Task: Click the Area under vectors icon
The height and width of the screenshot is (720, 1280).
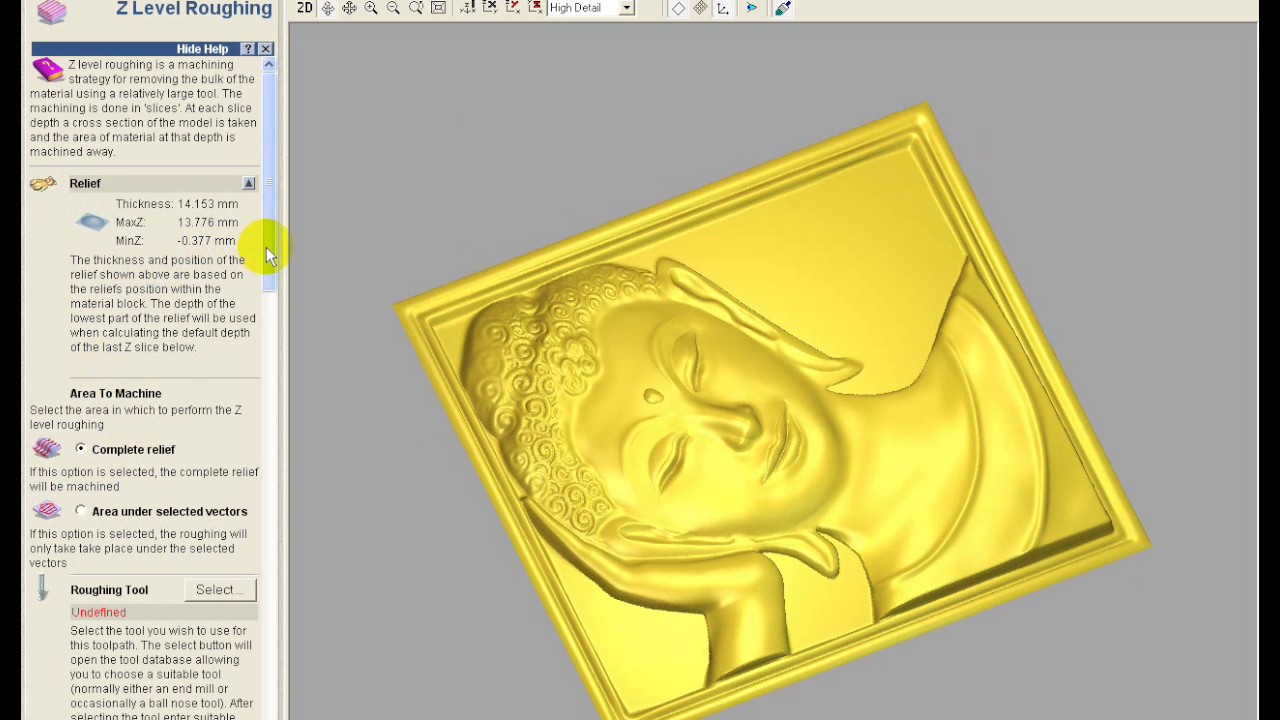Action: pos(46,511)
